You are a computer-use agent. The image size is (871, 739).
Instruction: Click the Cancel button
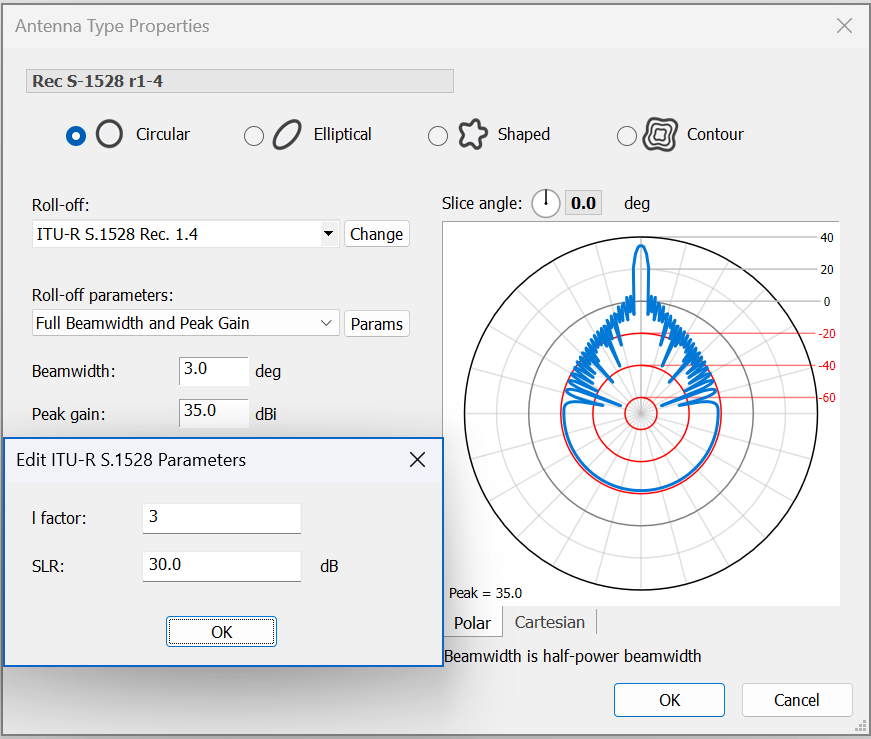797,700
